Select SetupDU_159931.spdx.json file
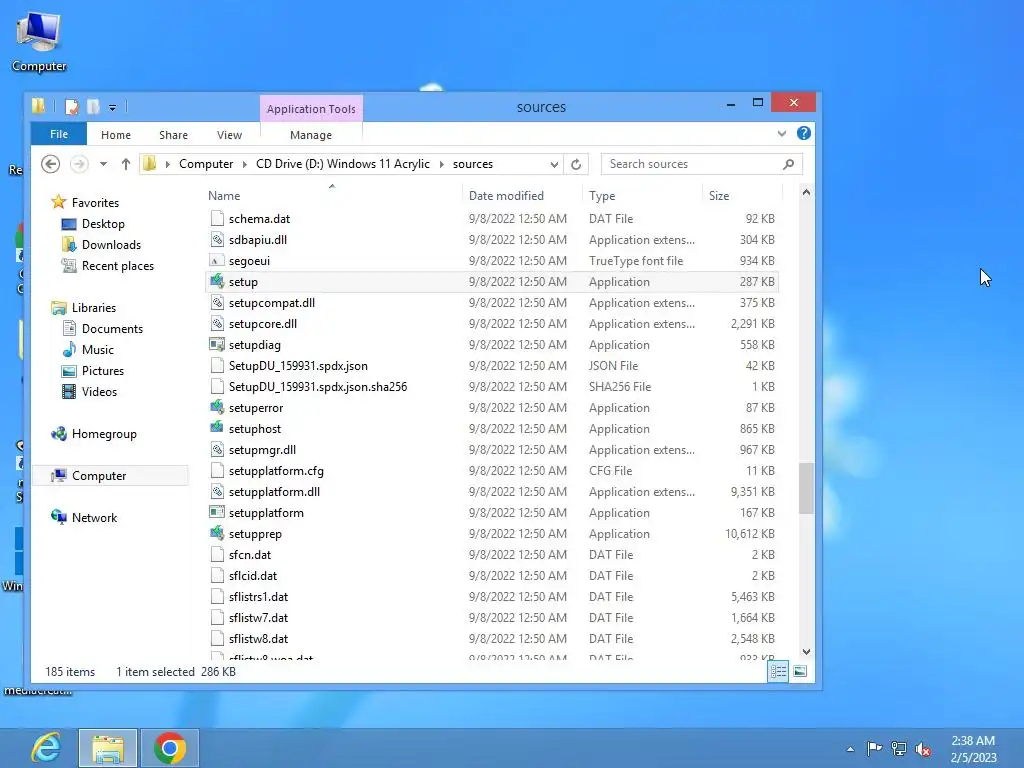The image size is (1024, 768). (x=298, y=366)
